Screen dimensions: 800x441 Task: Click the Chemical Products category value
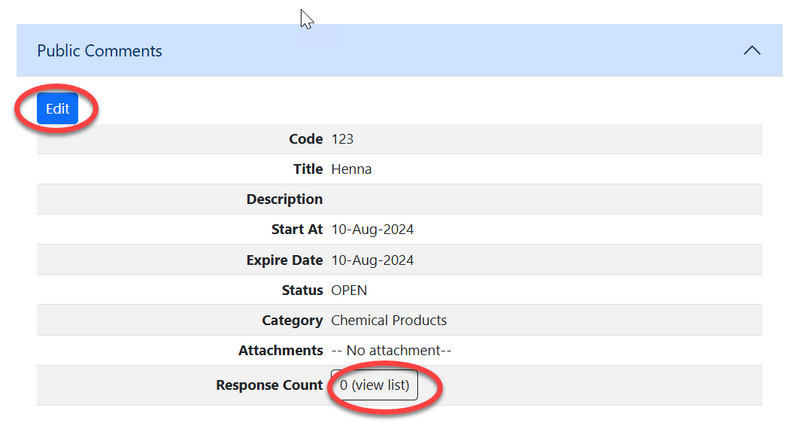click(389, 320)
